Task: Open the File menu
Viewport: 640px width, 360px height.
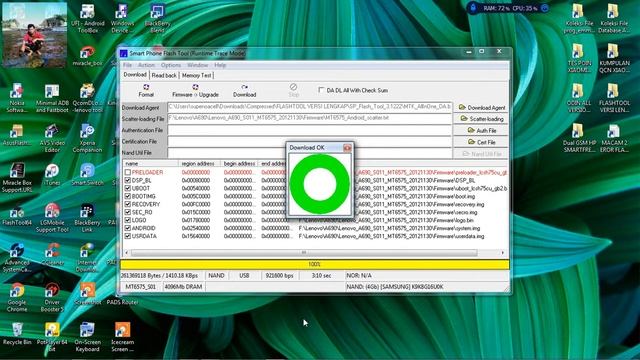Action: (x=127, y=65)
